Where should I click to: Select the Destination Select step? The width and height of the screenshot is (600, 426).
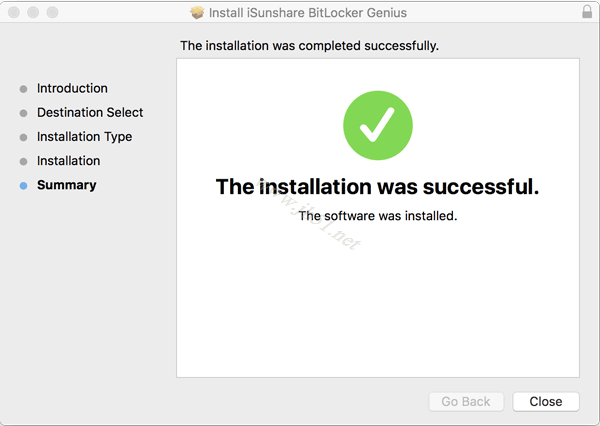pos(90,113)
